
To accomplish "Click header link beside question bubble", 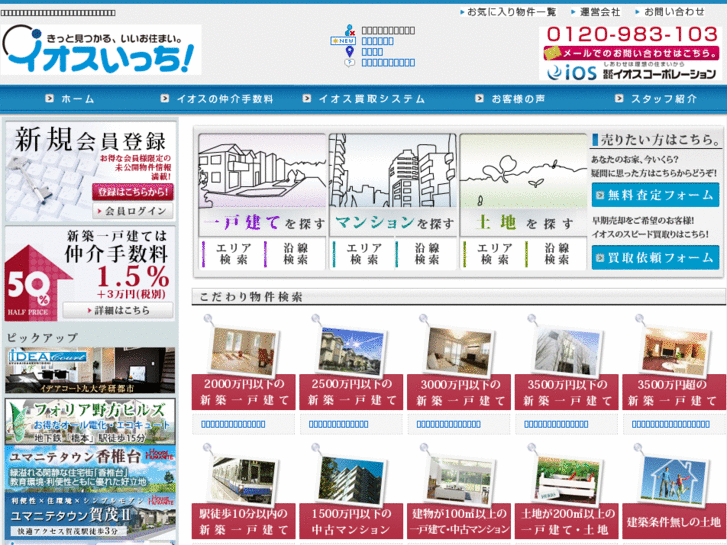I will click(x=388, y=63).
